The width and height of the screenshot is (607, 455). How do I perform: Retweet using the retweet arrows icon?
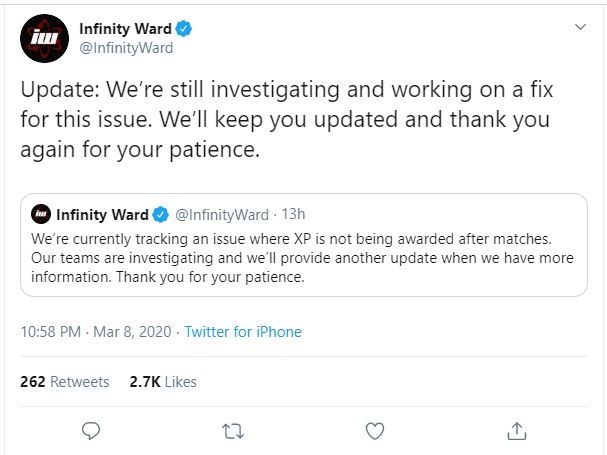[x=233, y=431]
